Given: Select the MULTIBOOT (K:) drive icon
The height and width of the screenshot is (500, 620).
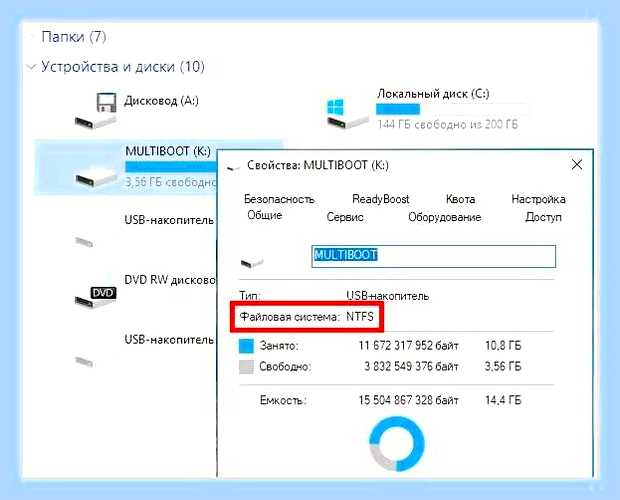Looking at the screenshot, I should coord(96,176).
